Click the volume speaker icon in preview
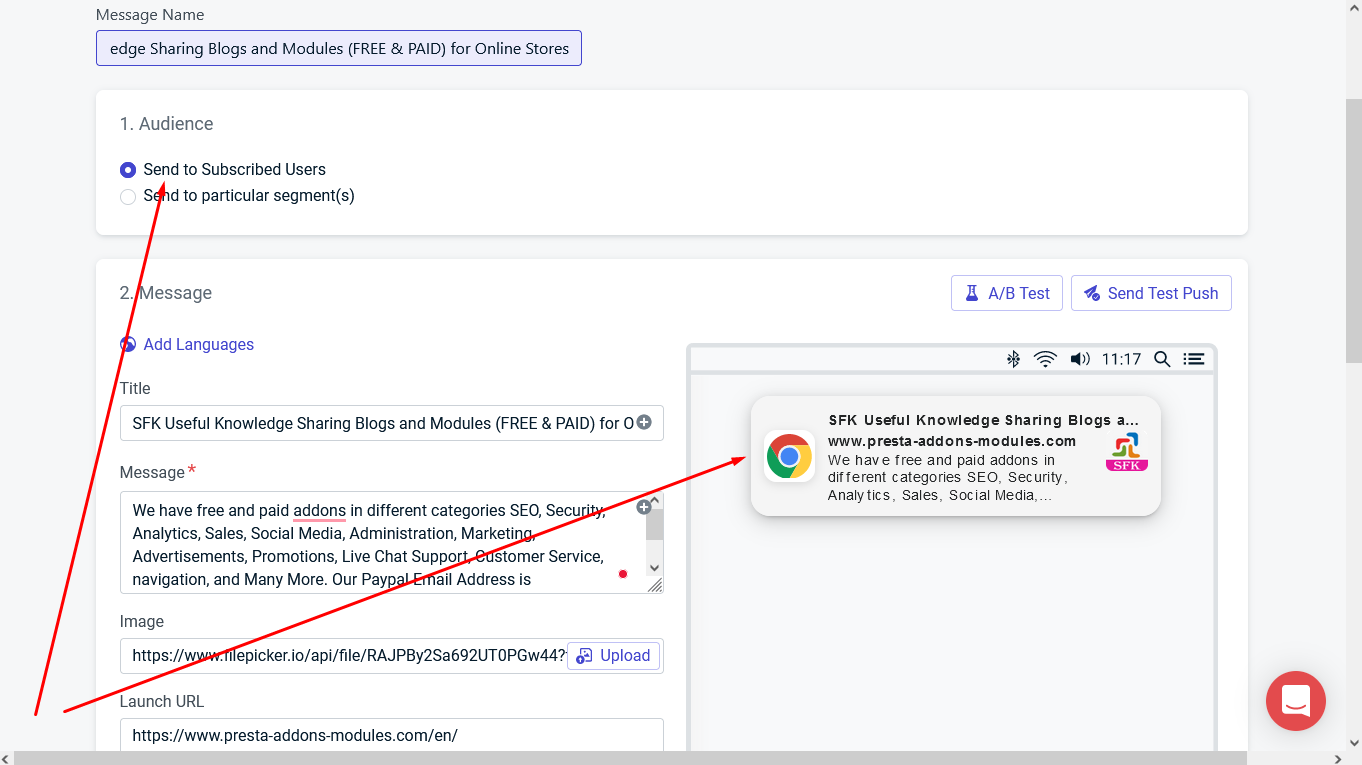 click(1080, 359)
